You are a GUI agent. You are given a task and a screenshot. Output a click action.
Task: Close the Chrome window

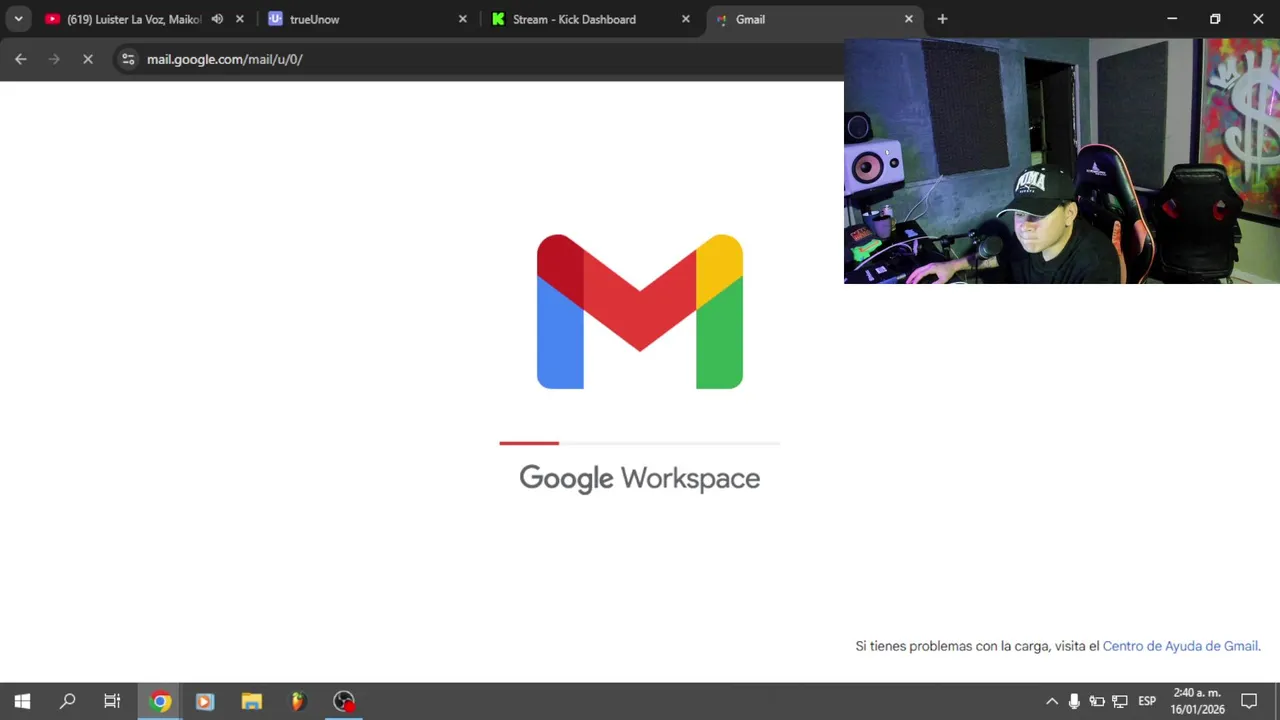pos(1258,19)
